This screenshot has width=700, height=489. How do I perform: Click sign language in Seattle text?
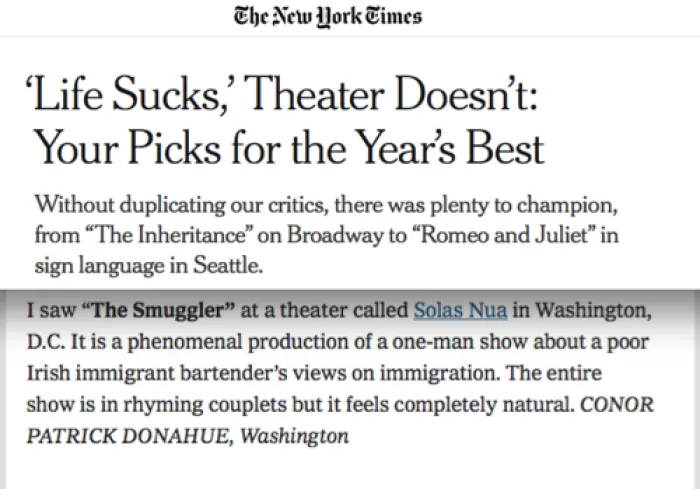pos(149,266)
